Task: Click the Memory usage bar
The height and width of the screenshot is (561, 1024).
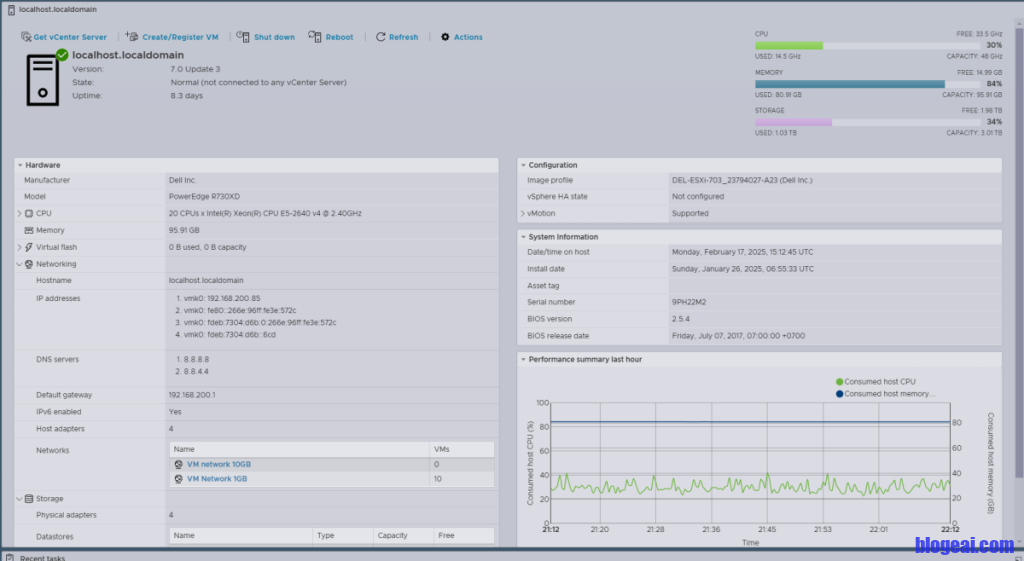Action: [x=850, y=84]
